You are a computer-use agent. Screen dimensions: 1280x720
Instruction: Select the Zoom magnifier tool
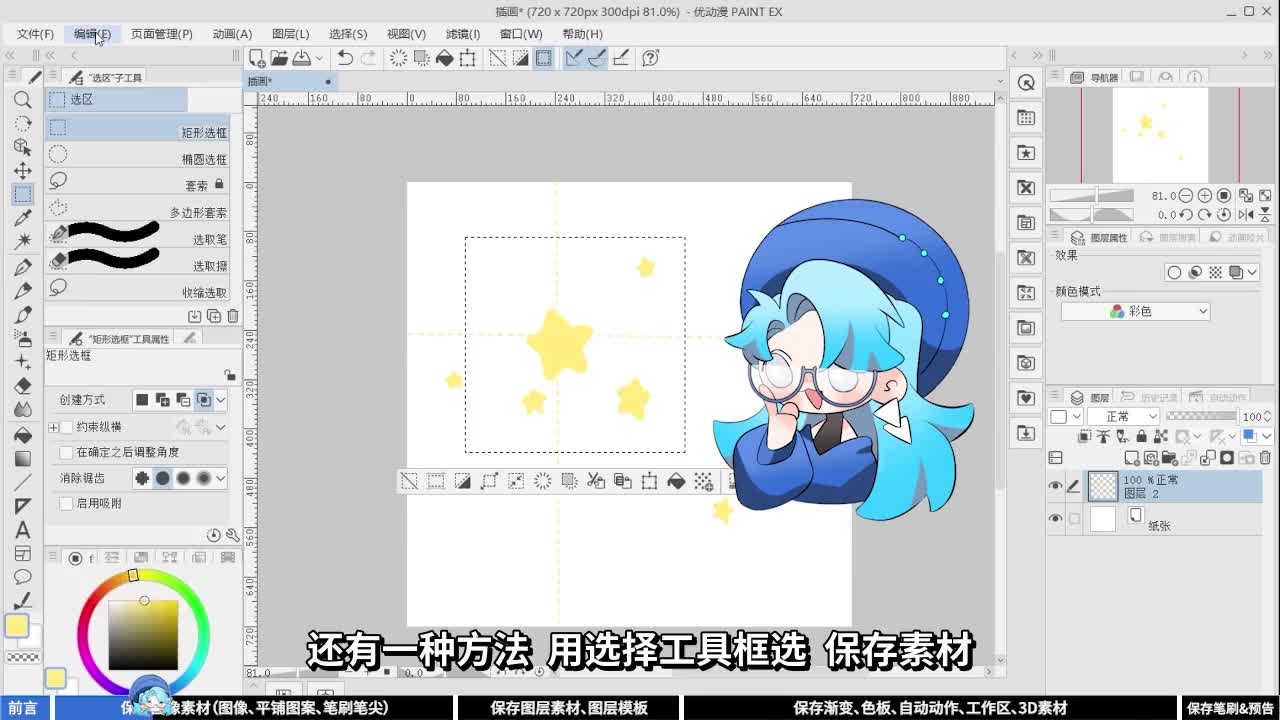(x=23, y=100)
